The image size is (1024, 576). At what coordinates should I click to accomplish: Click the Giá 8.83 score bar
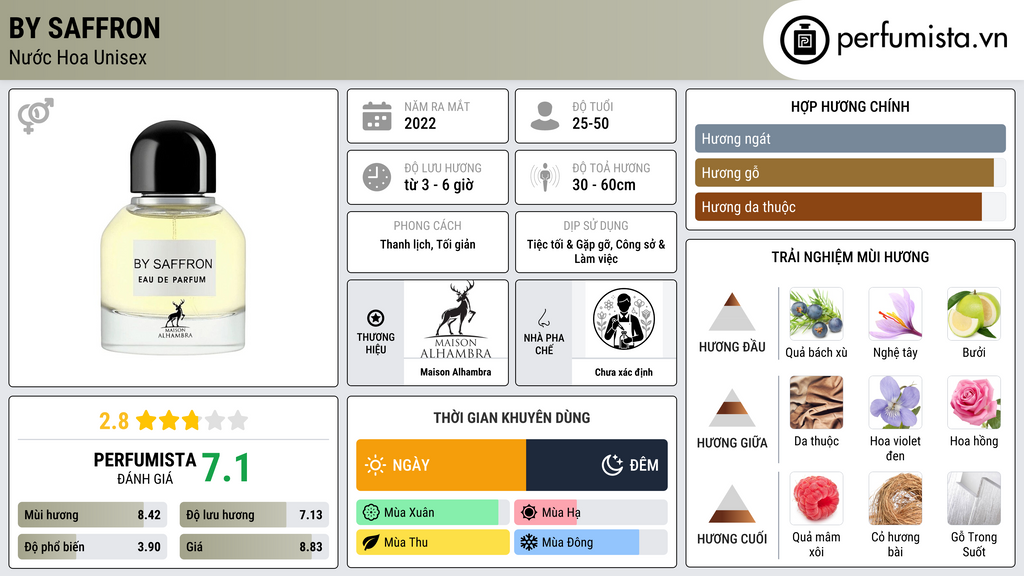pos(254,547)
